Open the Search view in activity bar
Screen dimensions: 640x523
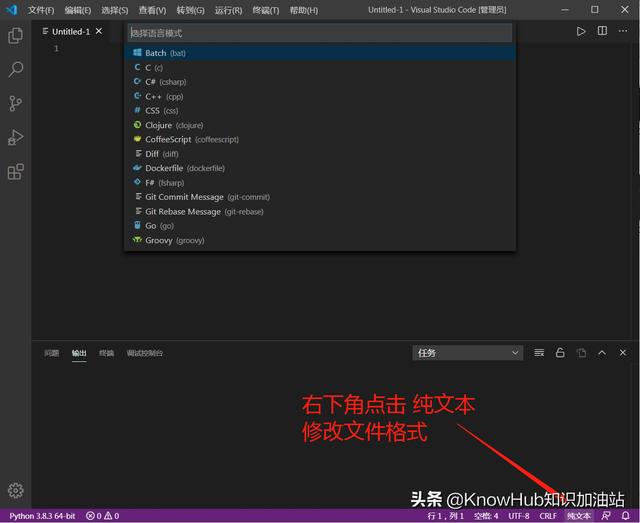[16, 69]
